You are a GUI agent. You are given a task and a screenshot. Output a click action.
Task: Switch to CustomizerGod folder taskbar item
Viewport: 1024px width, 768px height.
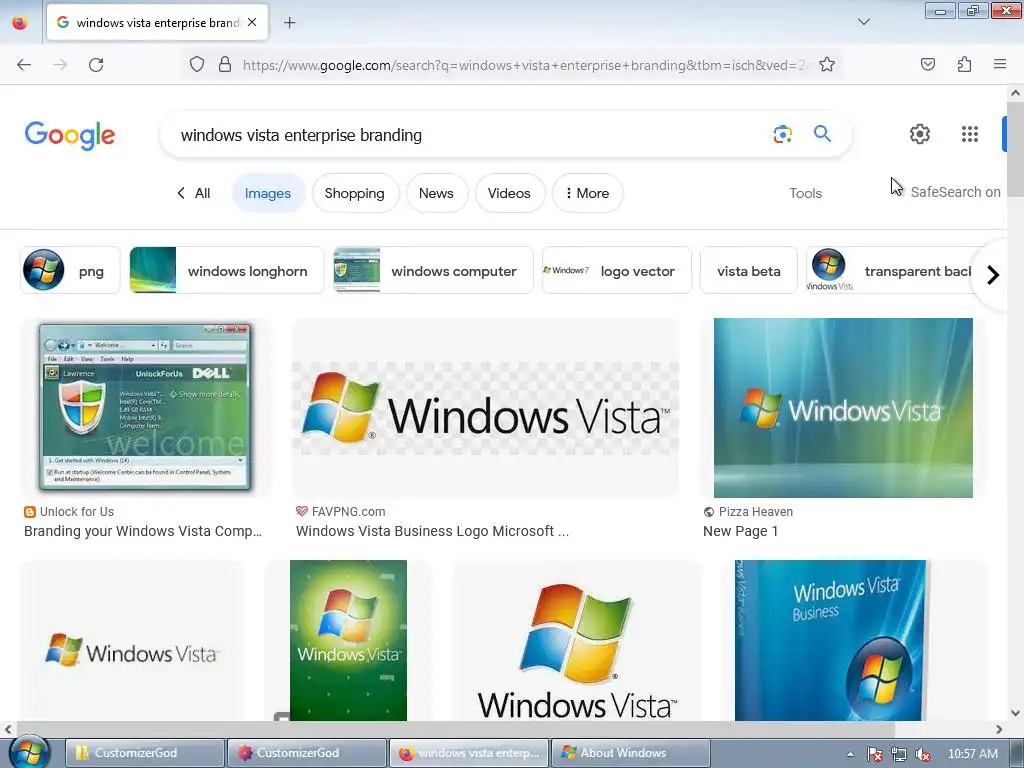[x=145, y=753]
